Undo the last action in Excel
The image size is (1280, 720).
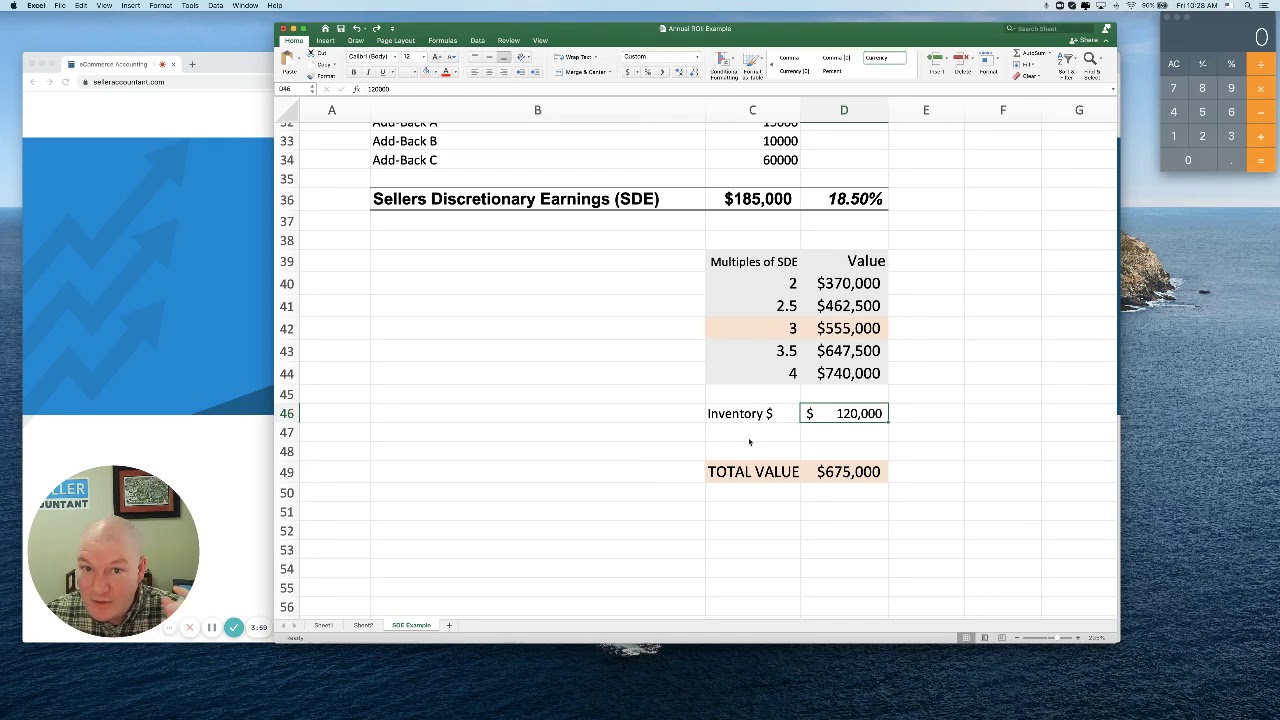(356, 28)
